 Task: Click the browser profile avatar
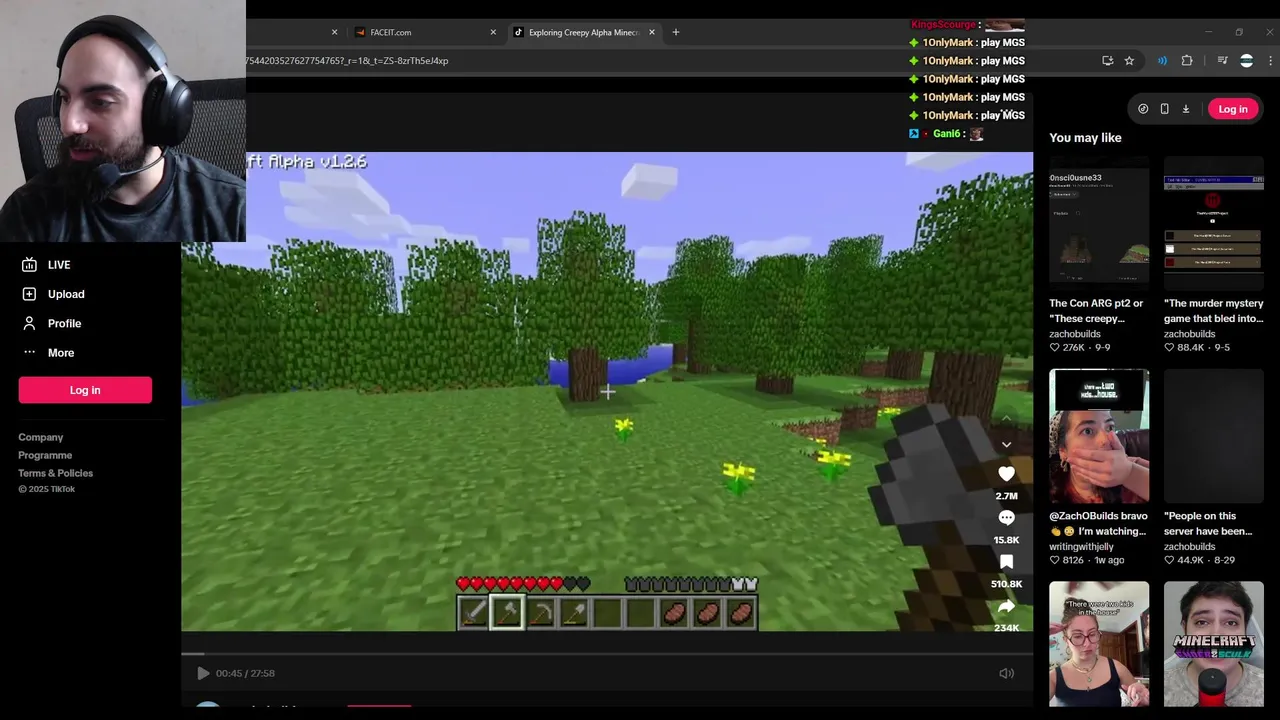tap(1246, 61)
